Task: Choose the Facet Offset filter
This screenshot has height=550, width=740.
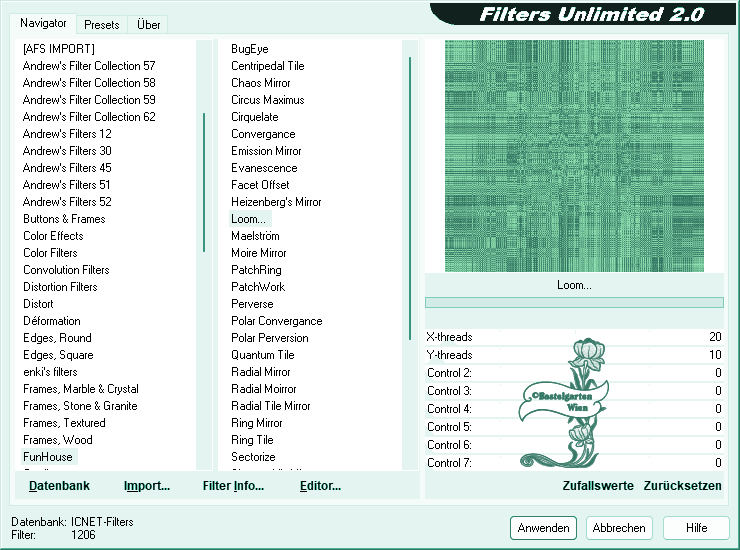Action: point(260,185)
